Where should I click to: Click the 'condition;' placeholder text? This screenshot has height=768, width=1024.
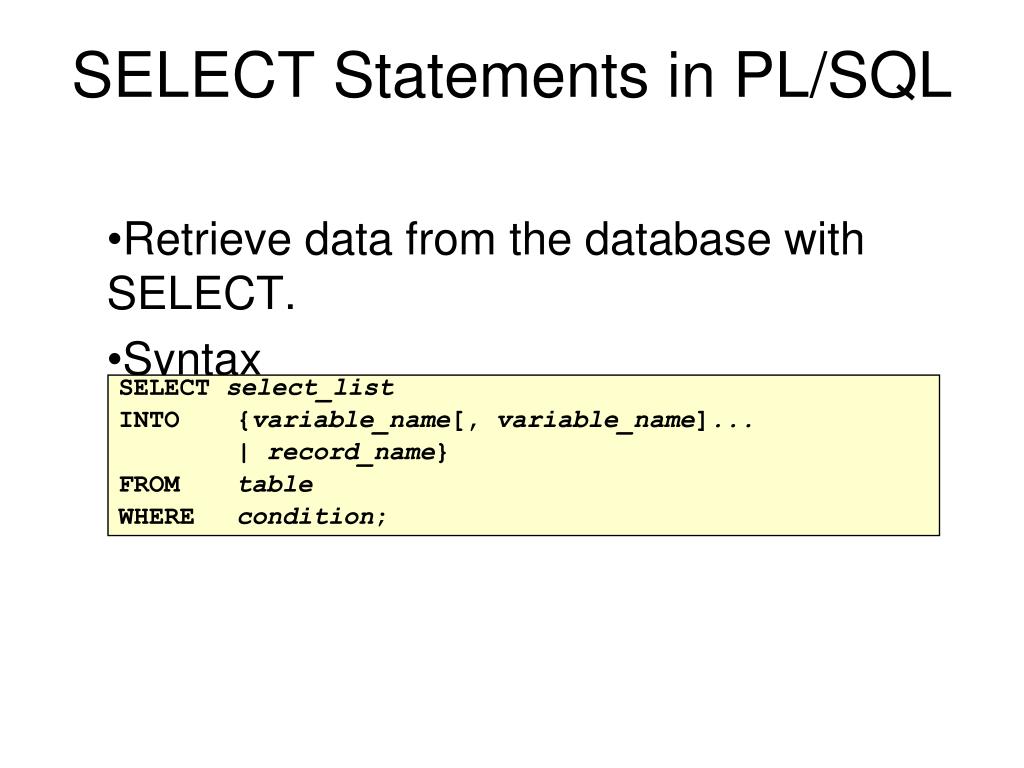(x=312, y=516)
